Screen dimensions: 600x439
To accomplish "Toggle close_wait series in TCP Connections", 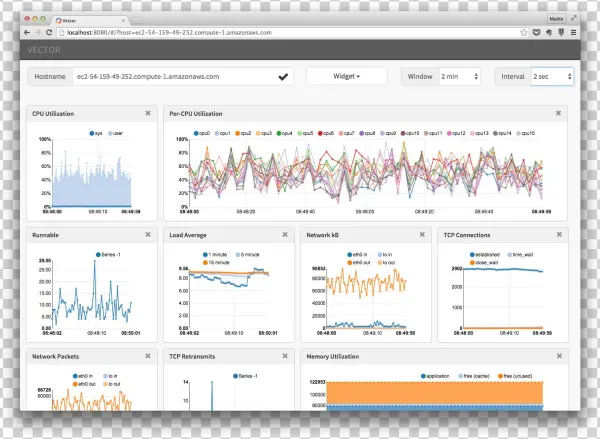I will 484,263.
